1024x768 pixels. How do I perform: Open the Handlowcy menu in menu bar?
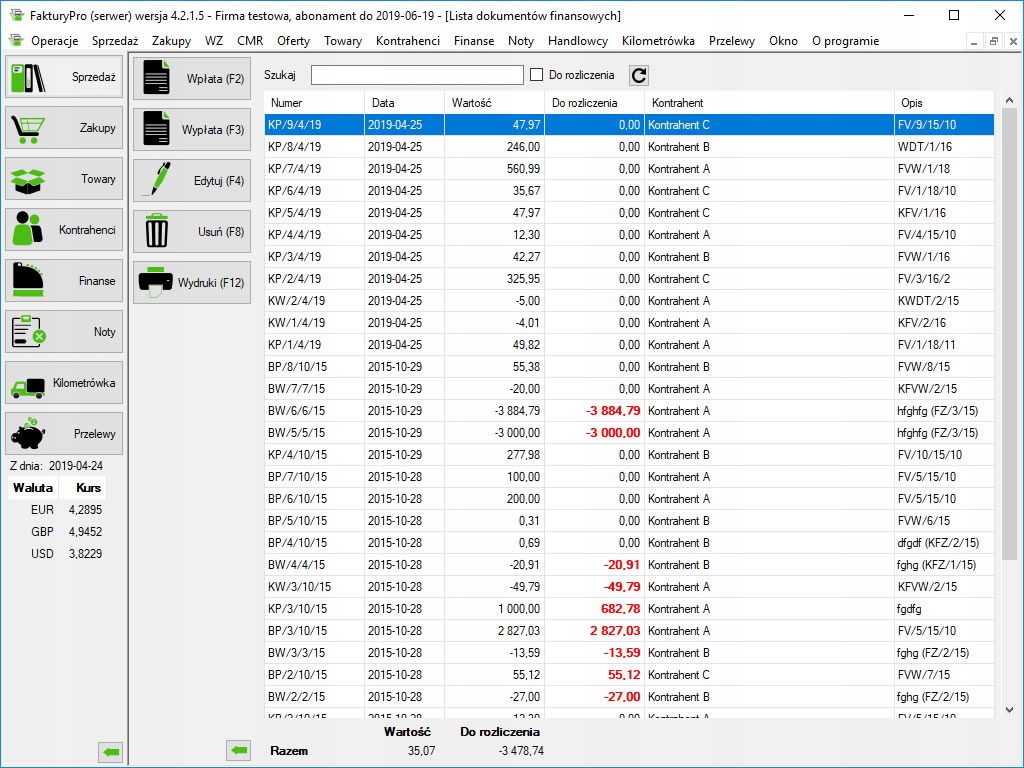pos(577,41)
